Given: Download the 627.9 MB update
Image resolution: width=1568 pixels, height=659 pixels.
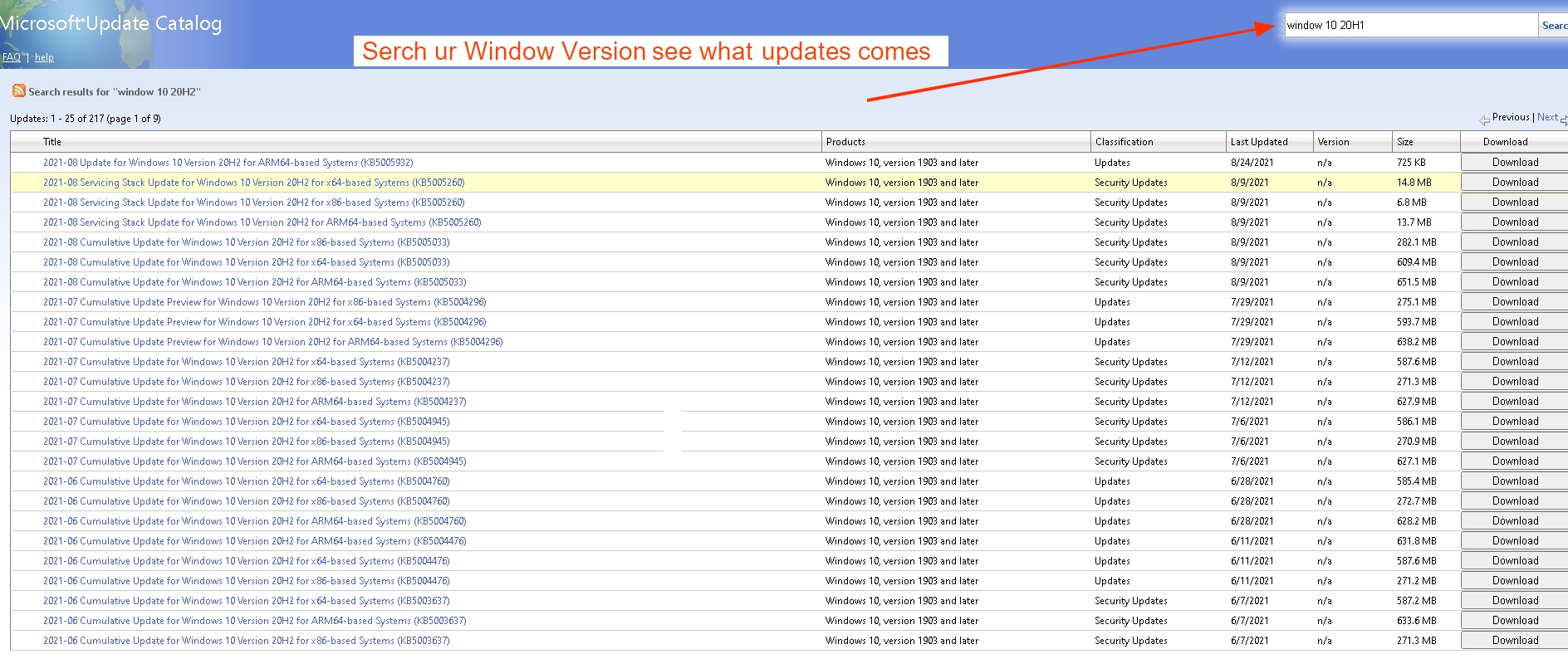Looking at the screenshot, I should (1515, 402).
